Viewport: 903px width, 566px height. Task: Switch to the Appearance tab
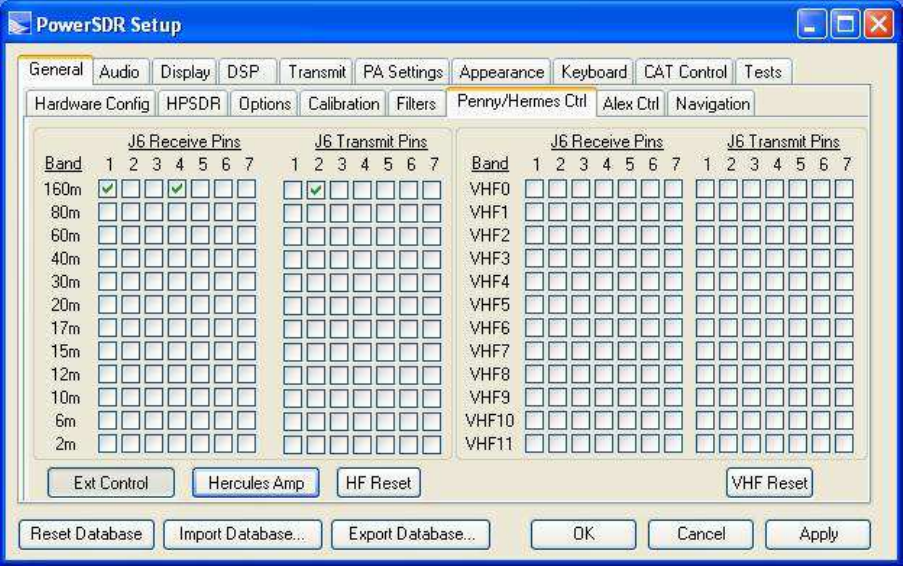pyautogui.click(x=502, y=72)
